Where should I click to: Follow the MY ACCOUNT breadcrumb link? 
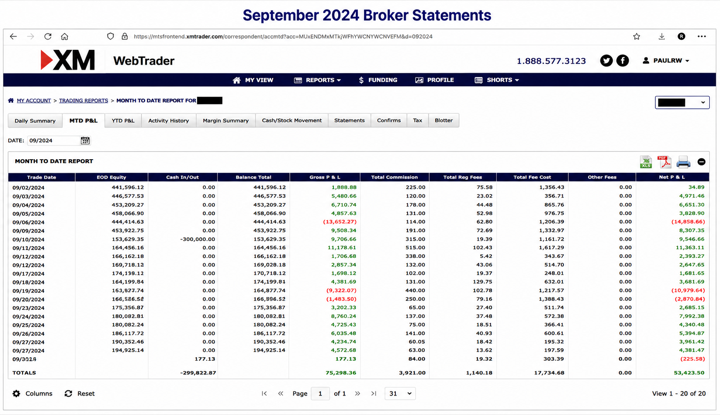coord(34,101)
